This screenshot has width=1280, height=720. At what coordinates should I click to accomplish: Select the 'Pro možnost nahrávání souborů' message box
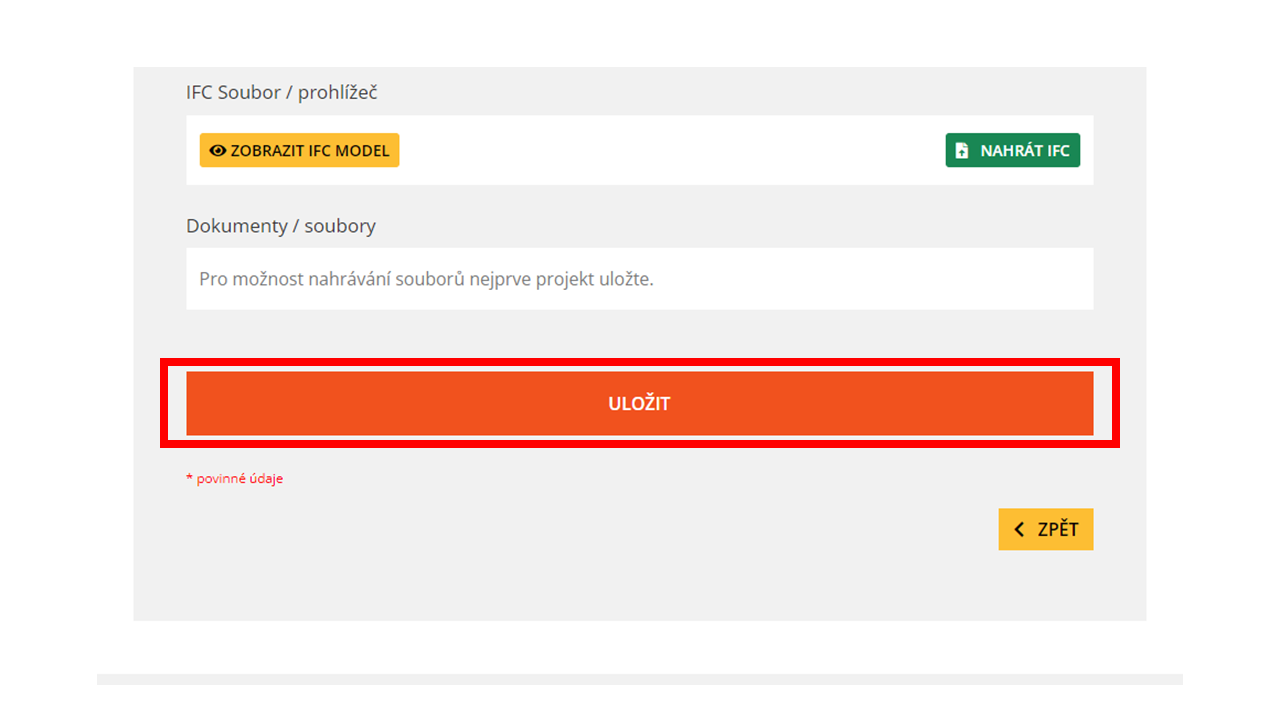[640, 279]
